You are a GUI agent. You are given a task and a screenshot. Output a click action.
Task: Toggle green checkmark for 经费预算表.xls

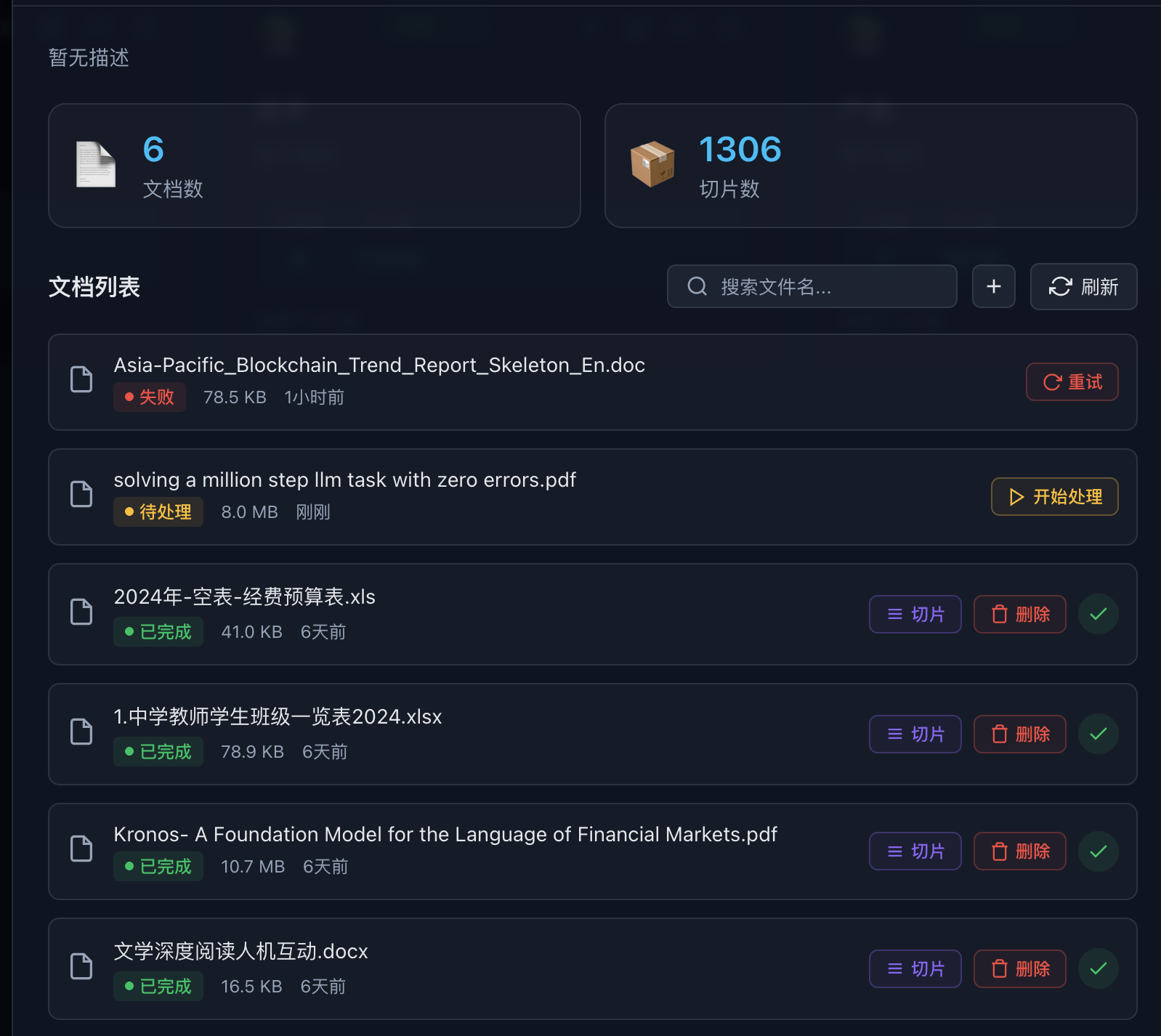click(1098, 615)
